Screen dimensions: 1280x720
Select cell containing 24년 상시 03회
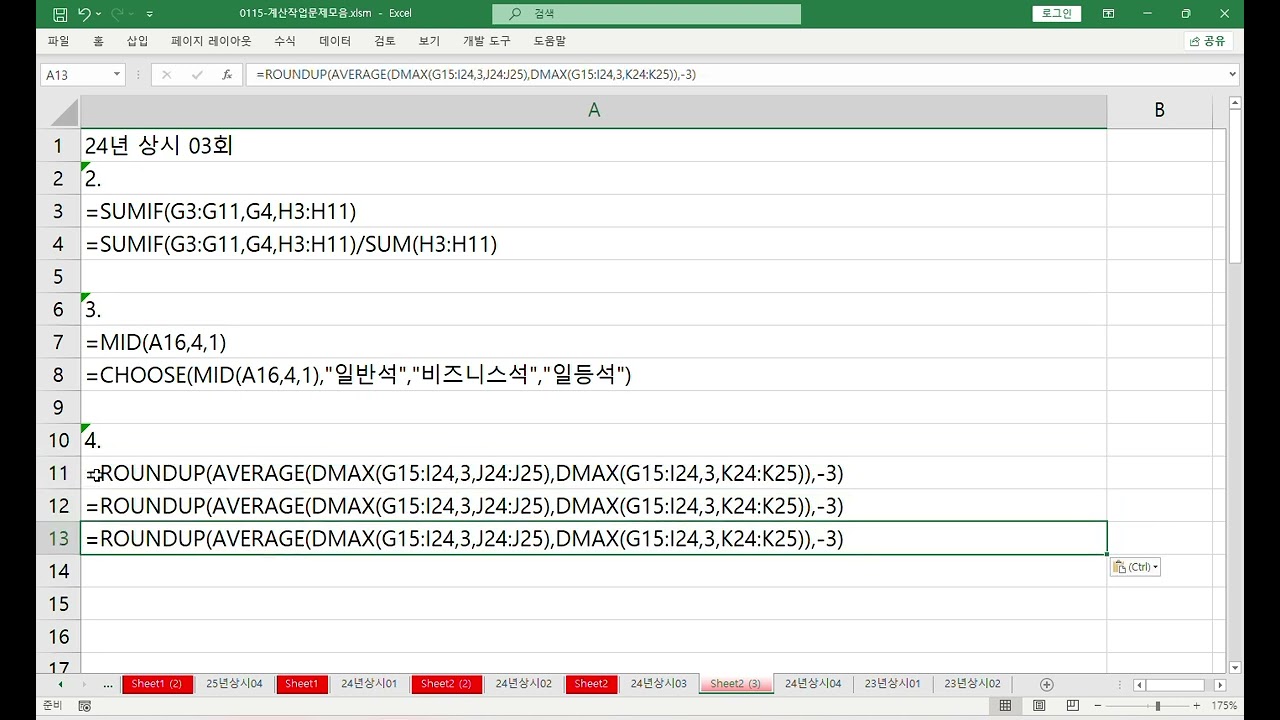[593, 145]
